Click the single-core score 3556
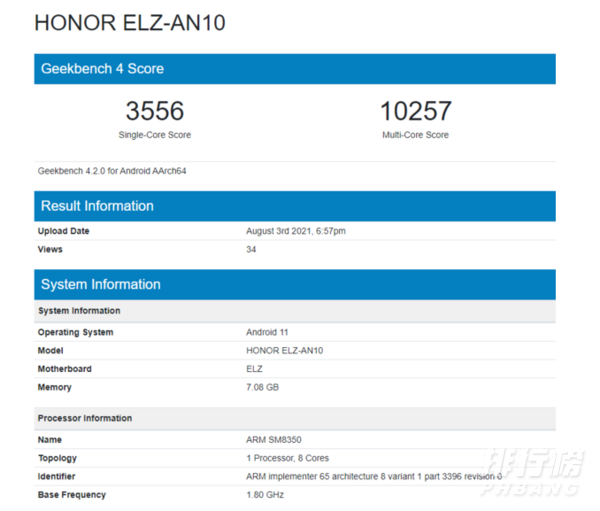600x511 pixels. 155,111
